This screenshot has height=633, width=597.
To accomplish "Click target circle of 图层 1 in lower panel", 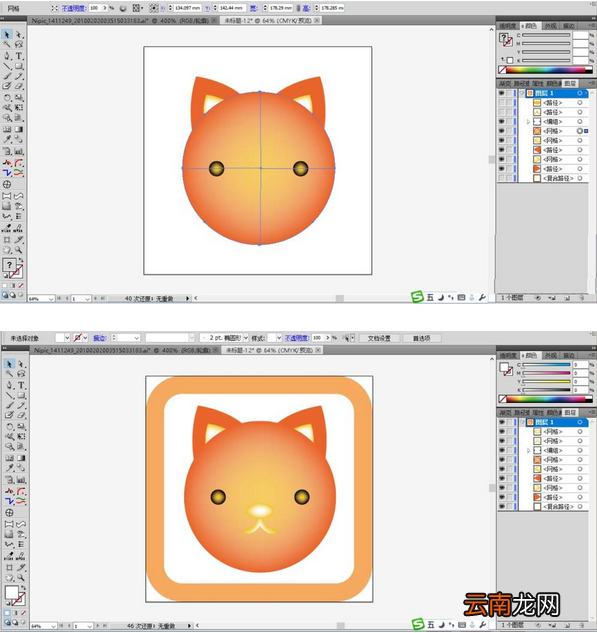I will pyautogui.click(x=580, y=422).
